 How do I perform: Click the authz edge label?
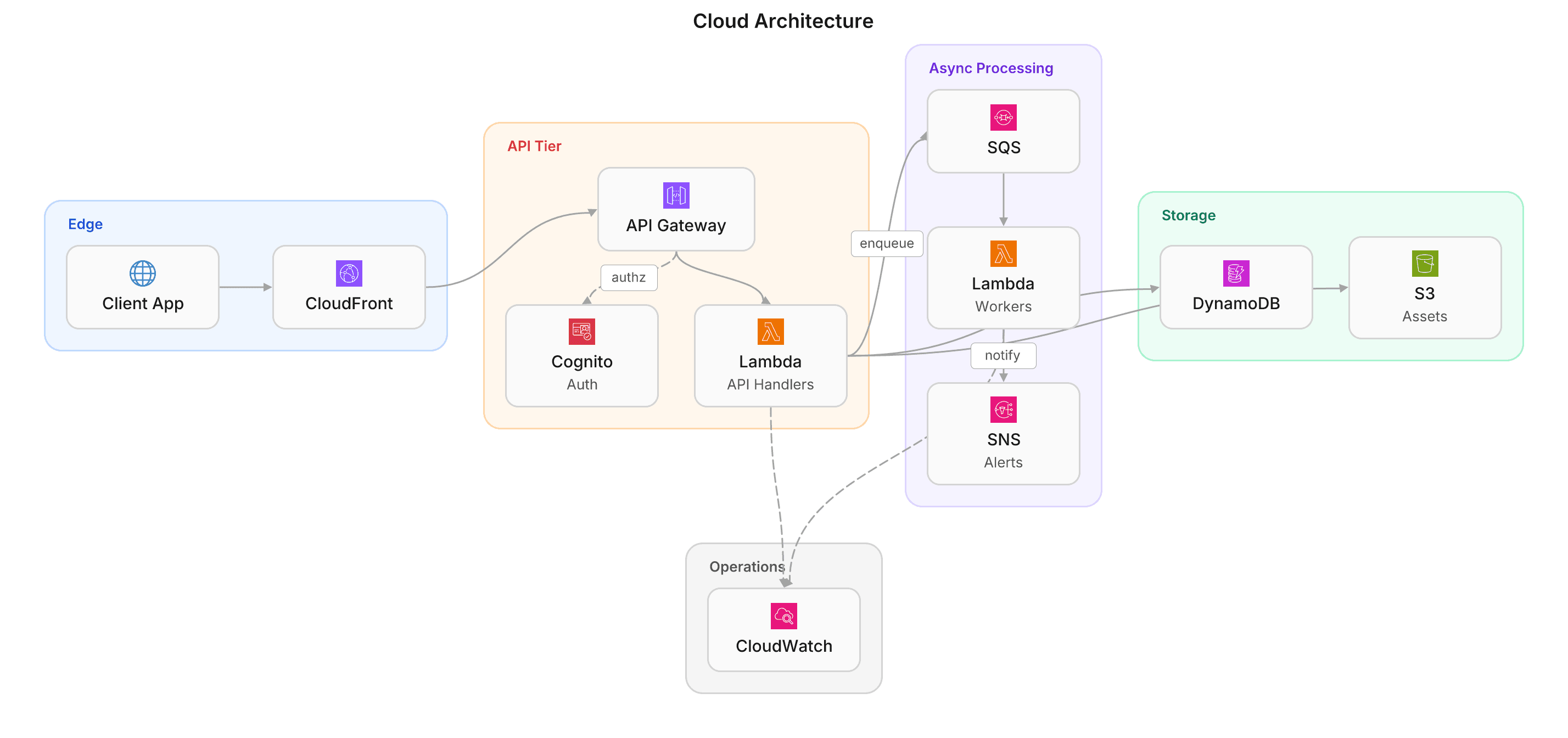coord(628,278)
